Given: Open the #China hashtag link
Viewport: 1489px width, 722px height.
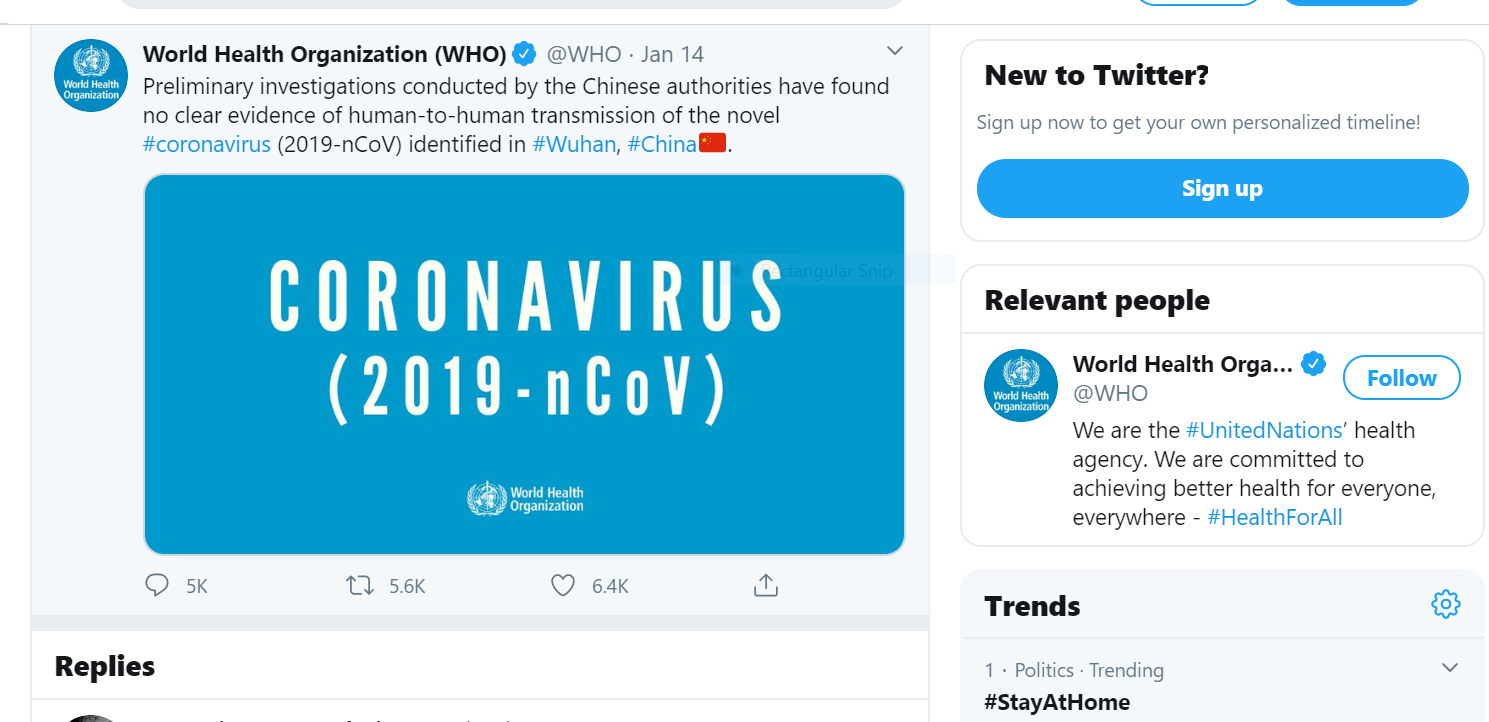Looking at the screenshot, I should pyautogui.click(x=662, y=144).
